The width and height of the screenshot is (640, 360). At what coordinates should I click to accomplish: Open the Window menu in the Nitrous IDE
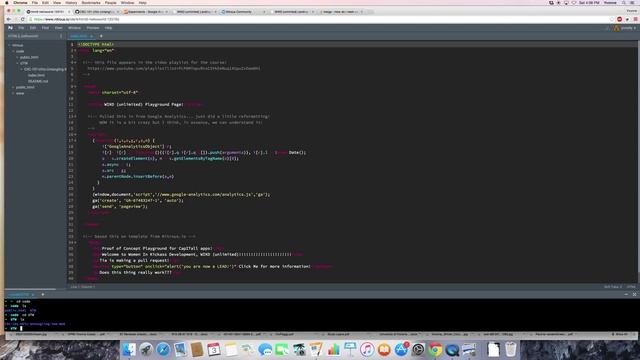coord(74,28)
